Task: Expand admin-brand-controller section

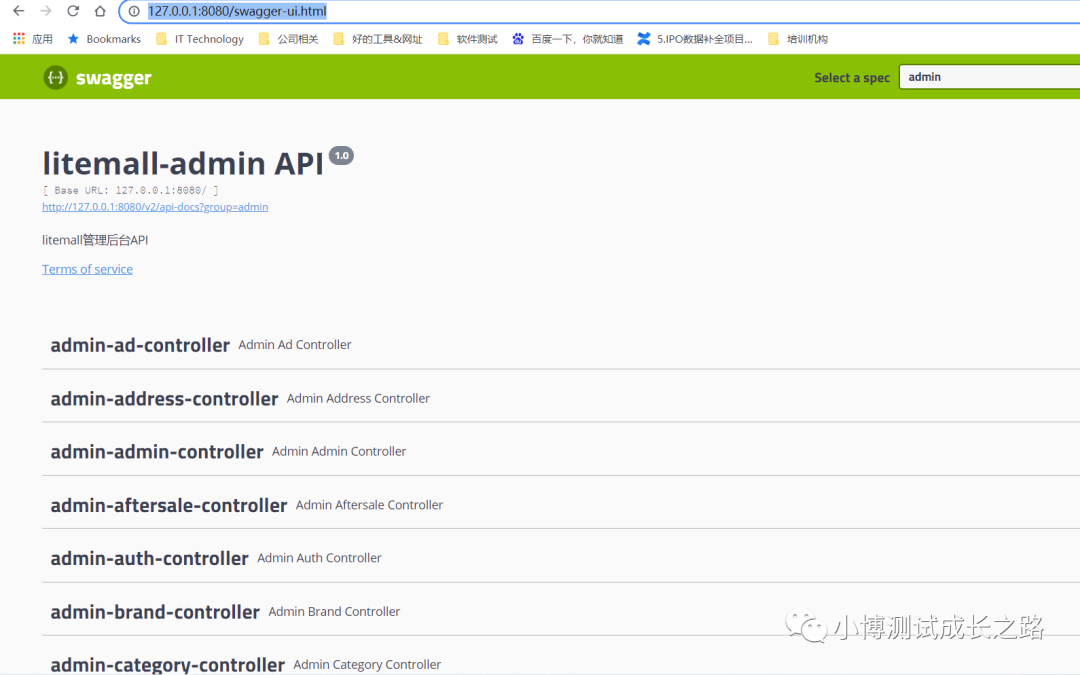Action: (561, 612)
